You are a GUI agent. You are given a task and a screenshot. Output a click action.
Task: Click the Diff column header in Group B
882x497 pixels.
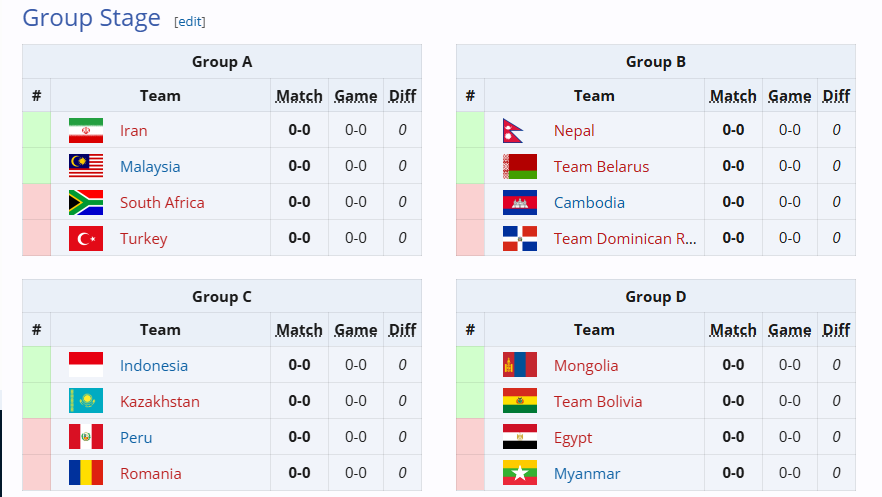(836, 96)
